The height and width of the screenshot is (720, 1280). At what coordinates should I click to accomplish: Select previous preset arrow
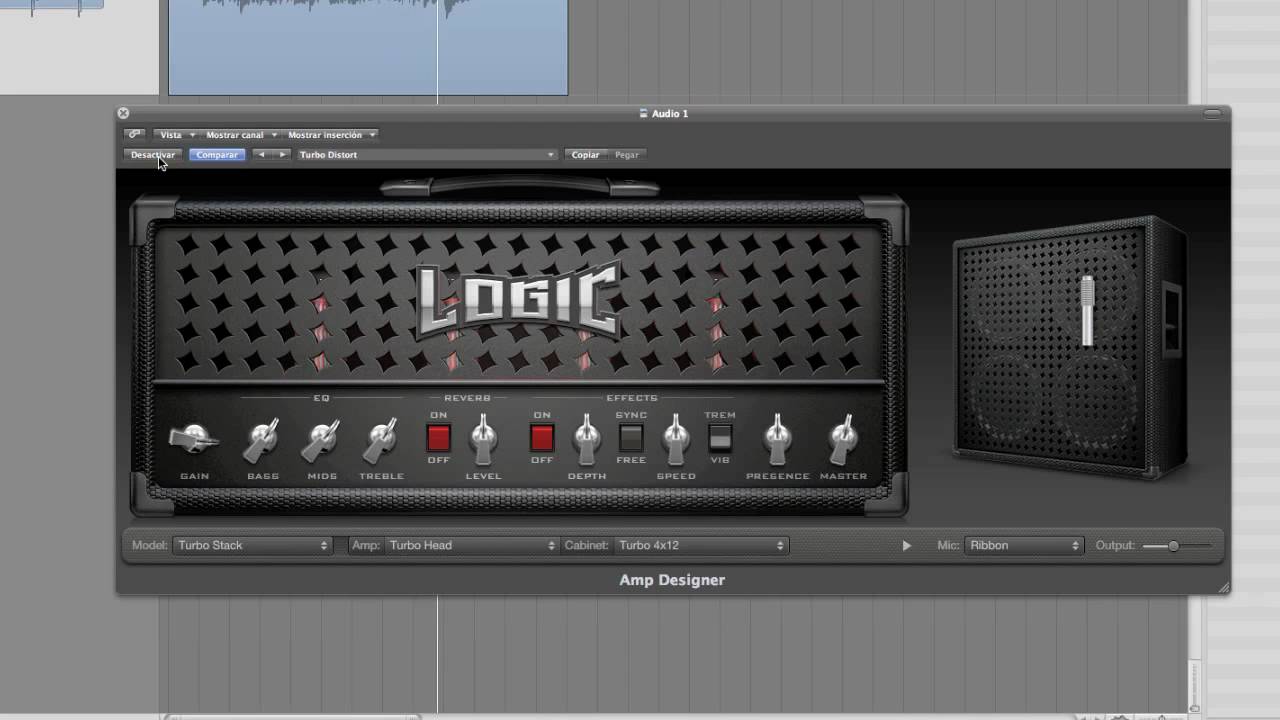(x=261, y=155)
